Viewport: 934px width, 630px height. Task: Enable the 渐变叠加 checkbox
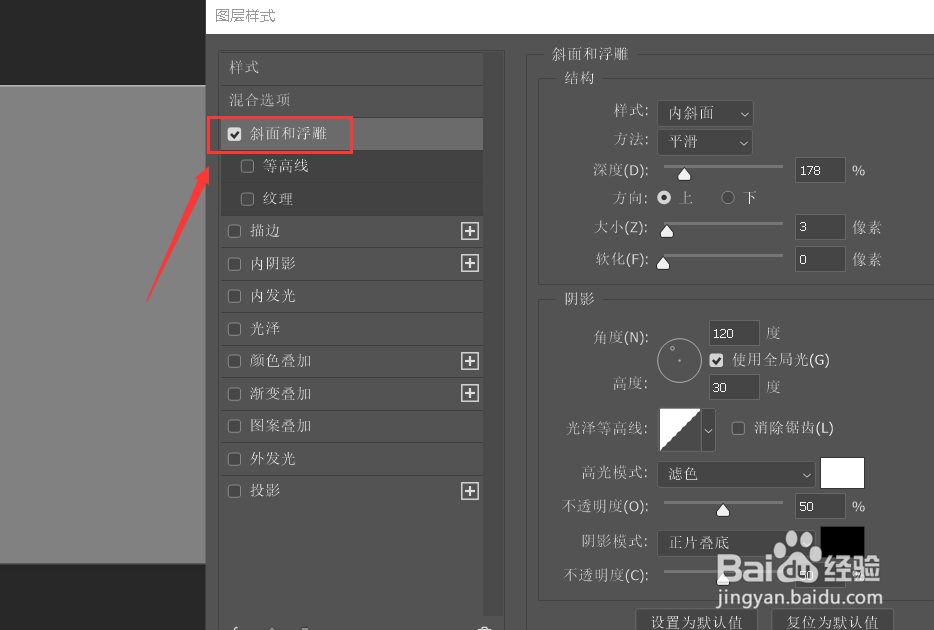coord(234,394)
